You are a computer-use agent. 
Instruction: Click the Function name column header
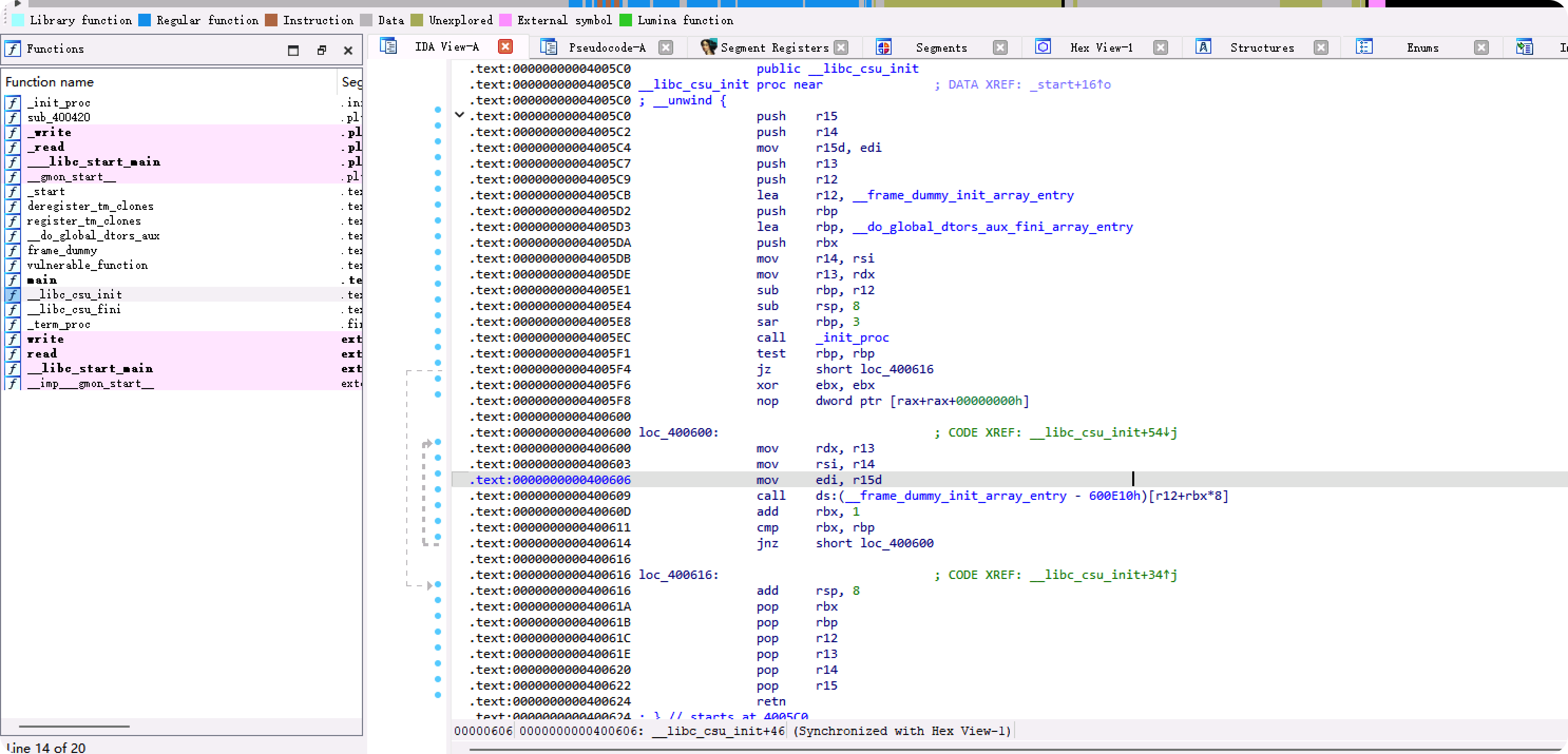[49, 82]
